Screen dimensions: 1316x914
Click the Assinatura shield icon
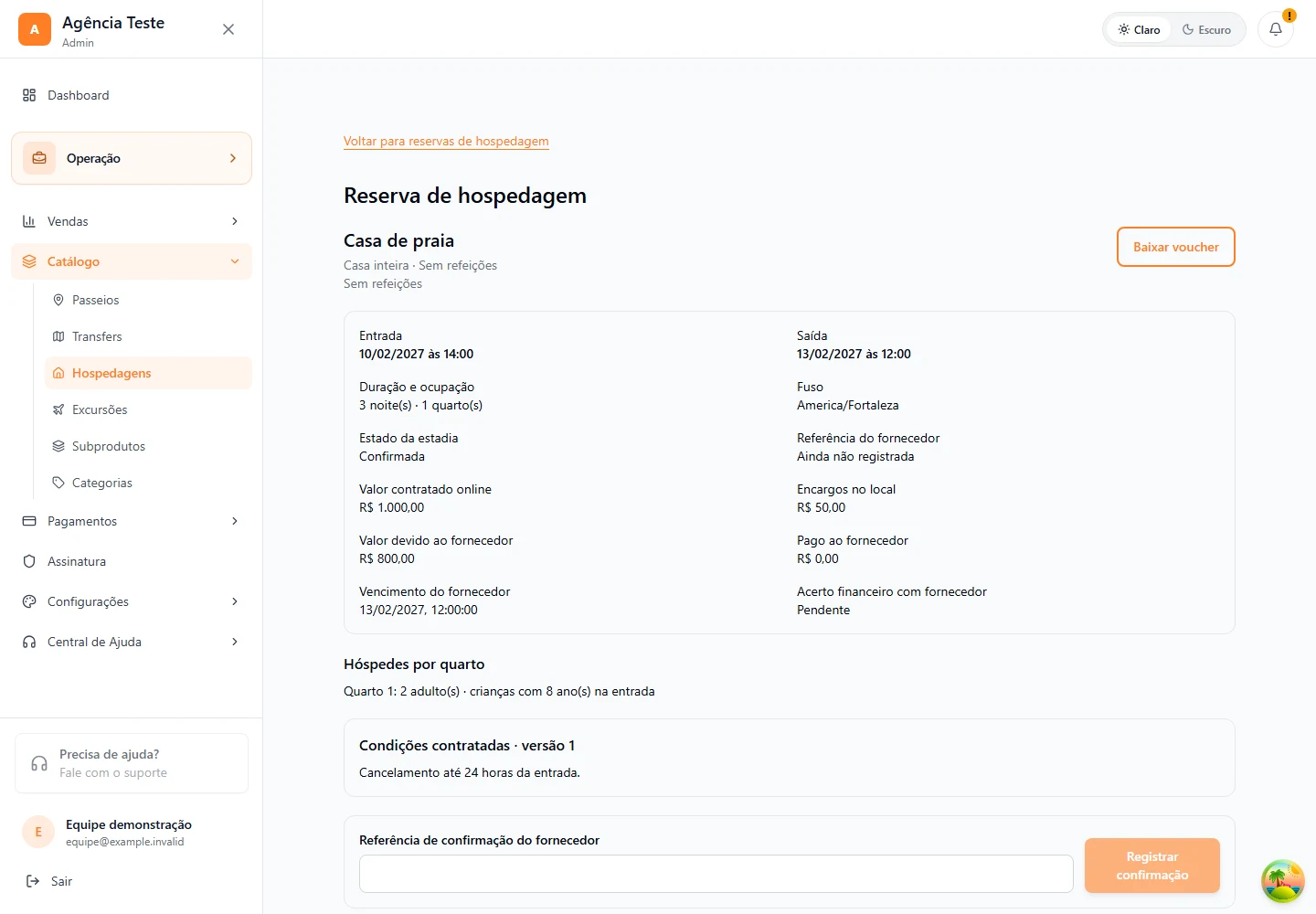(x=29, y=561)
